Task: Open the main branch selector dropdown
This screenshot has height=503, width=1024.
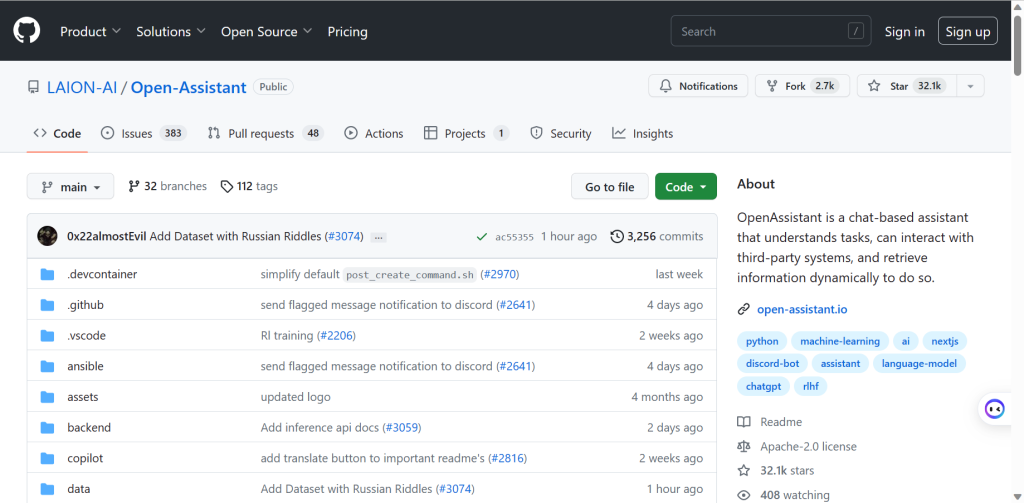Action: coord(70,187)
